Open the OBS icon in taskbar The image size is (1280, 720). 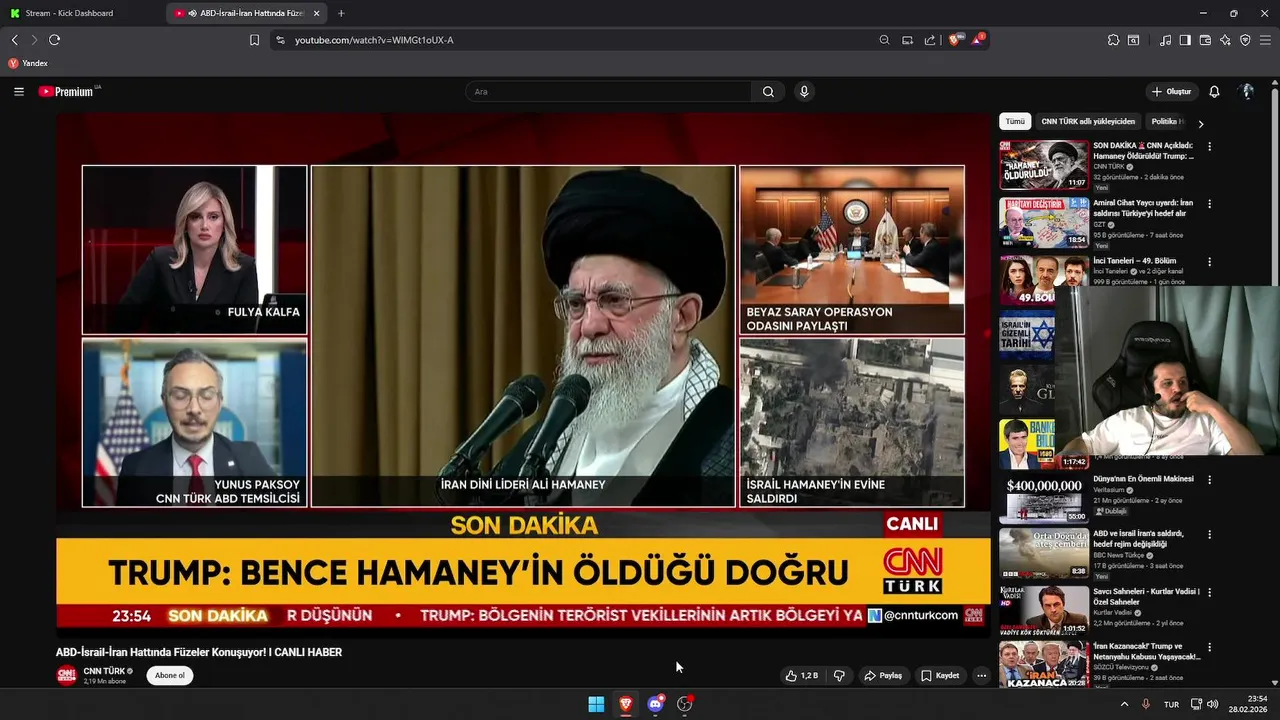[x=685, y=704]
